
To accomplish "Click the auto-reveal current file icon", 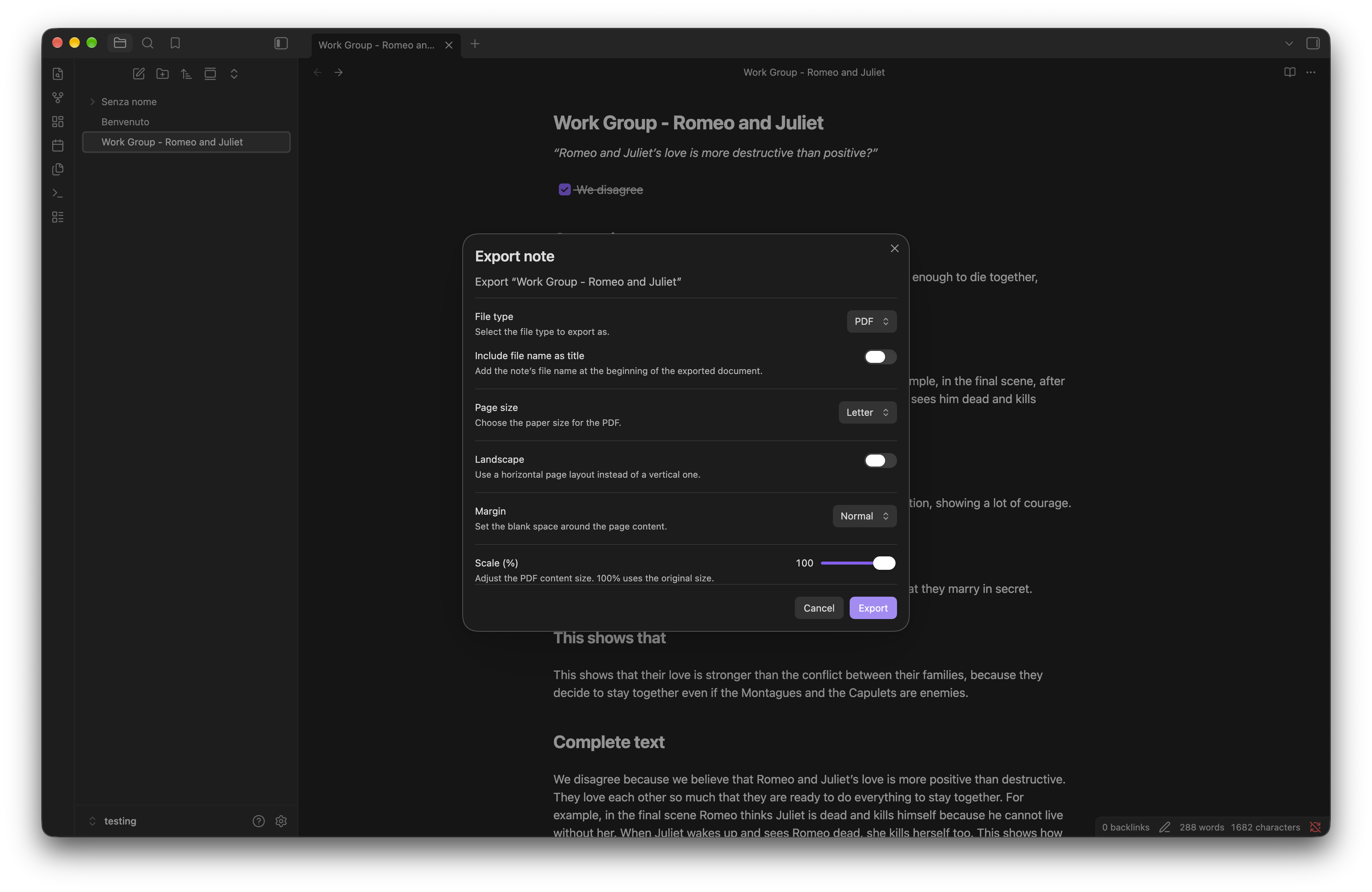I will coord(210,74).
